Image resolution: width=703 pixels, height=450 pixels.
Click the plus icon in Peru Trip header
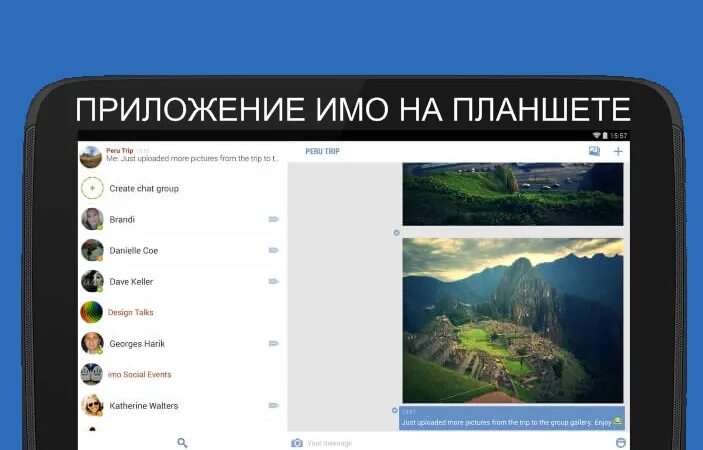click(x=618, y=151)
